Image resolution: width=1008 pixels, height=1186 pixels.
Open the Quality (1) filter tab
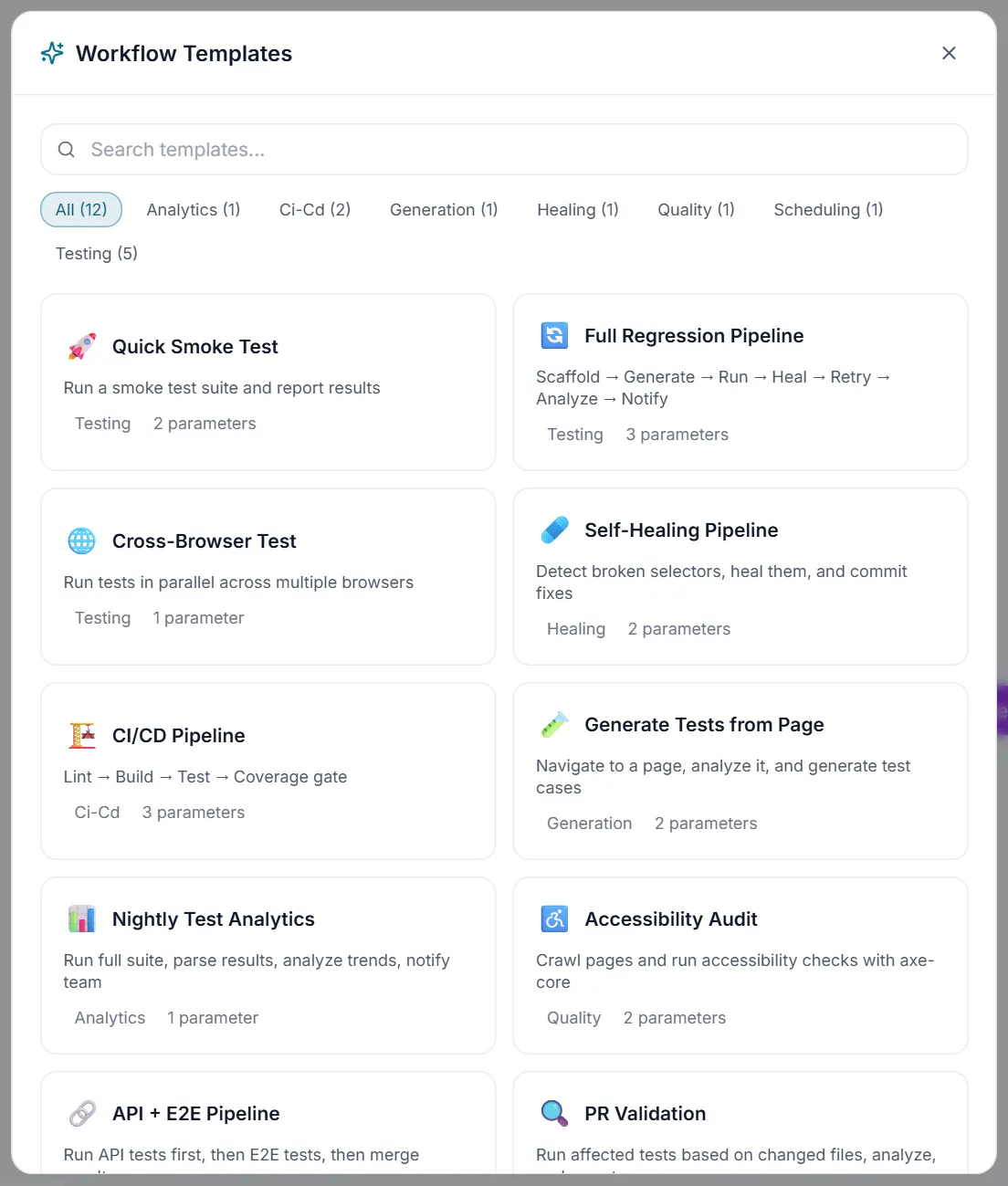point(696,210)
